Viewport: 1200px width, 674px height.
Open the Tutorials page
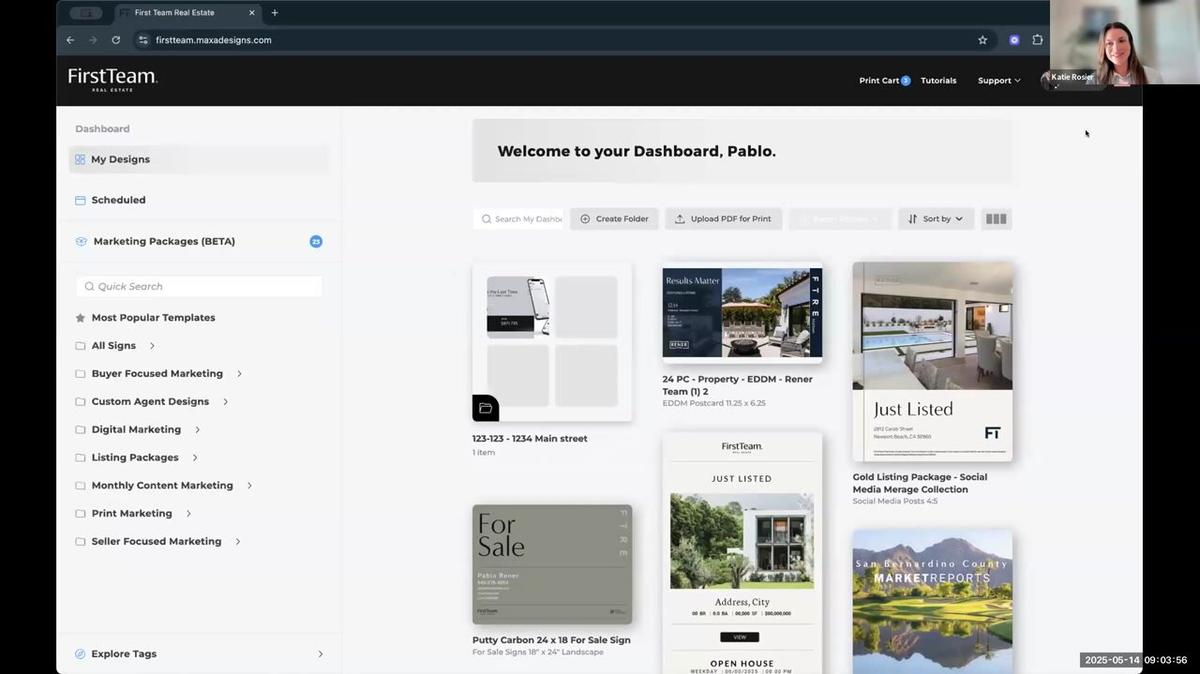coord(938,80)
